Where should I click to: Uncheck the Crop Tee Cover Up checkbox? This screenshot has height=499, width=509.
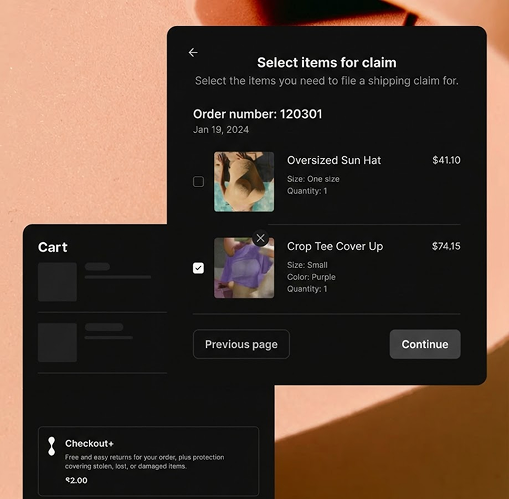198,268
